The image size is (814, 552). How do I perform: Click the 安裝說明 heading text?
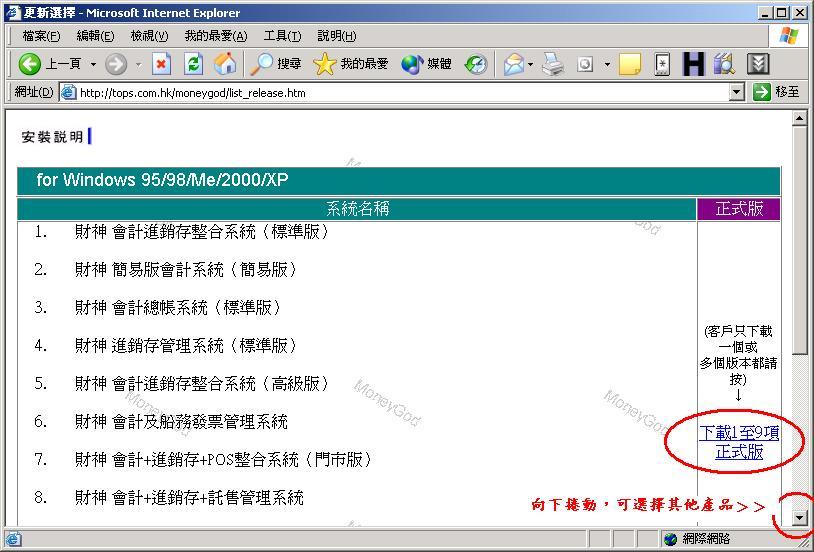pos(52,137)
